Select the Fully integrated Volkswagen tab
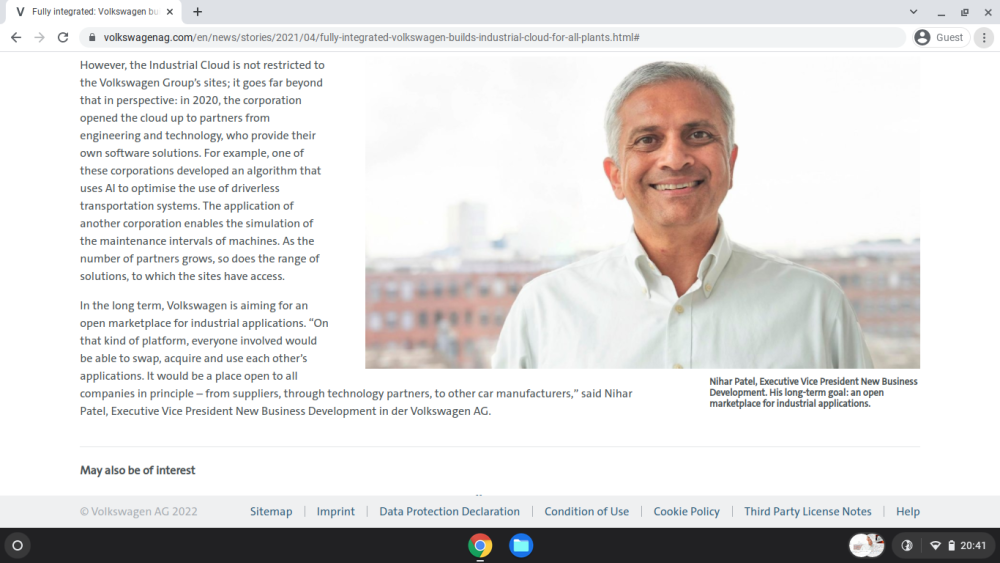The width and height of the screenshot is (1000, 563). pos(94,11)
